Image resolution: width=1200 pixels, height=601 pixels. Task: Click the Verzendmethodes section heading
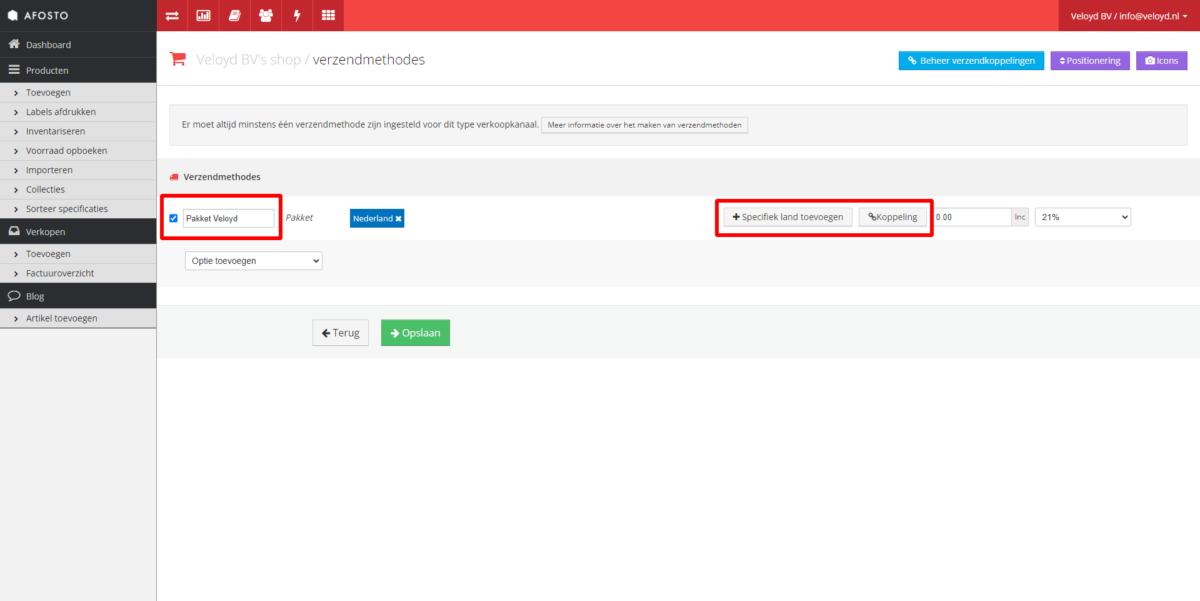[x=221, y=176]
